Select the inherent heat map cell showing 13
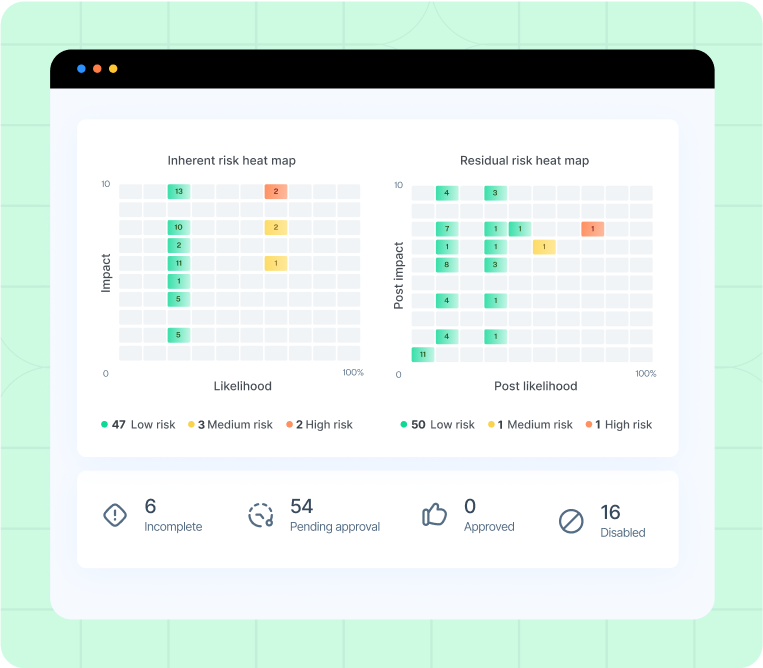Viewport: 763px width, 668px height. pos(179,191)
